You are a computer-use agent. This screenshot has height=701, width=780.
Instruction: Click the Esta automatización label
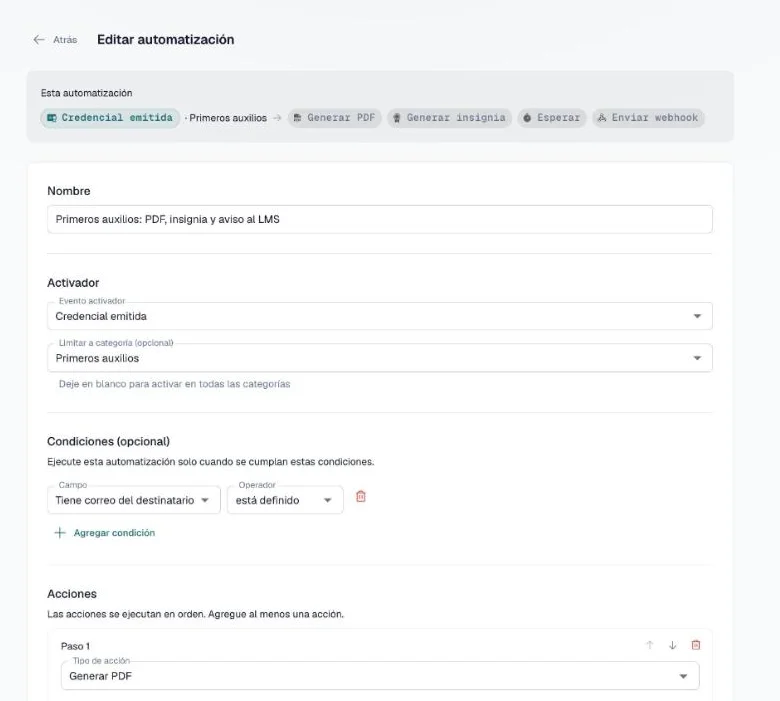87,93
